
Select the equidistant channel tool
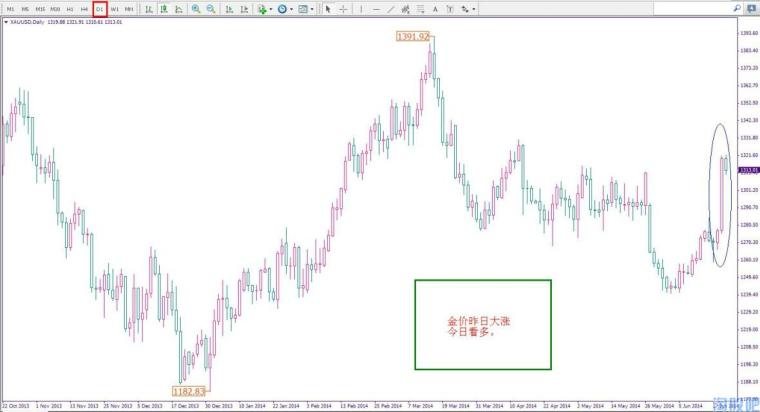406,9
